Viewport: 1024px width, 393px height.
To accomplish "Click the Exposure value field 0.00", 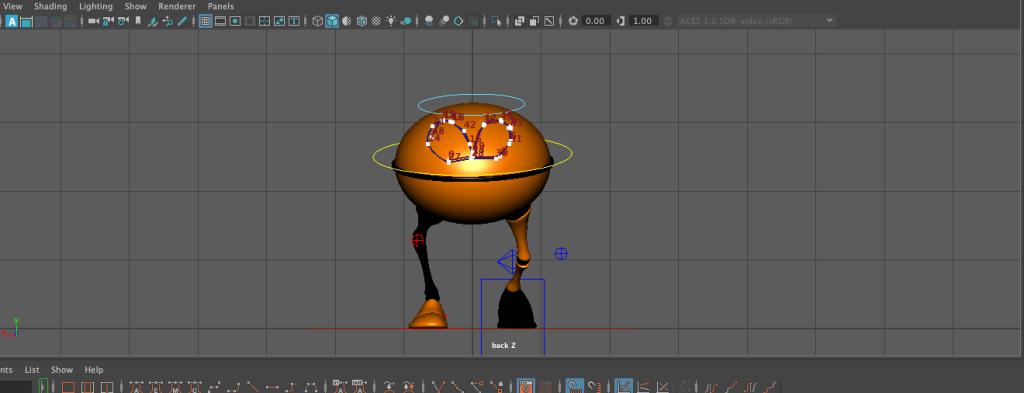I will 596,21.
